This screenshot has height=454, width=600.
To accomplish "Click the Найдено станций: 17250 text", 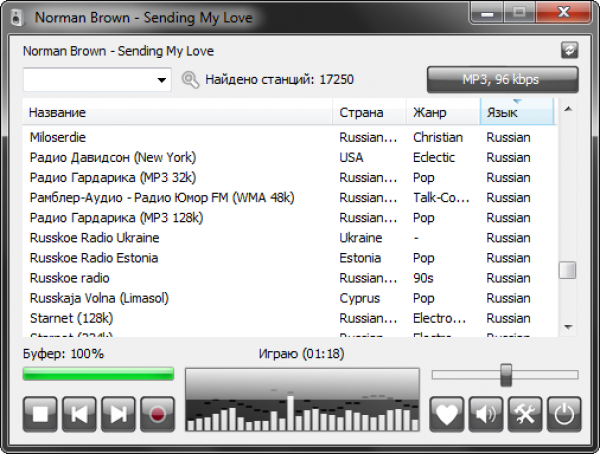I will click(x=279, y=80).
